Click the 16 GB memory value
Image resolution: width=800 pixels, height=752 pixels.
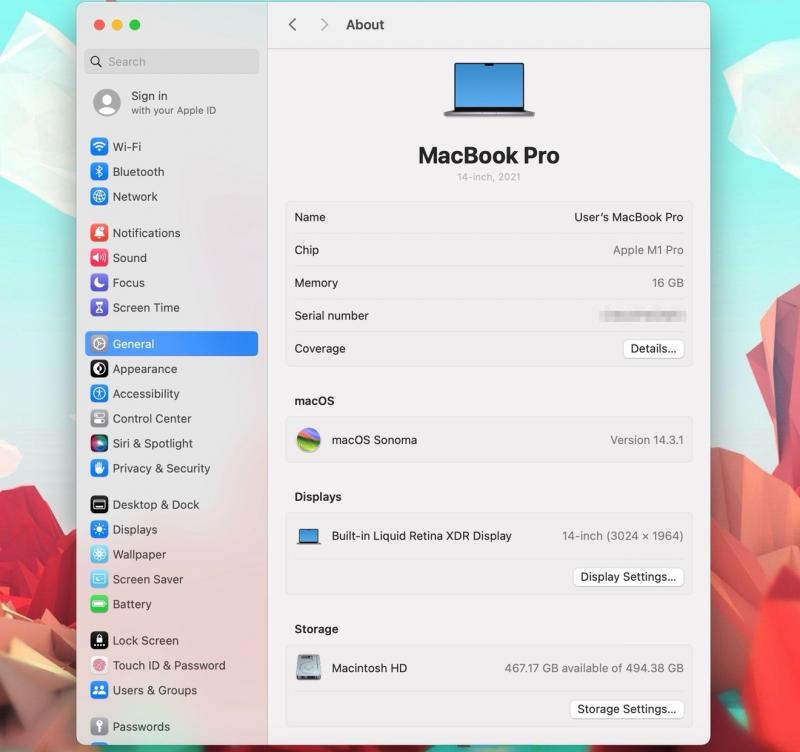pyautogui.click(x=667, y=283)
